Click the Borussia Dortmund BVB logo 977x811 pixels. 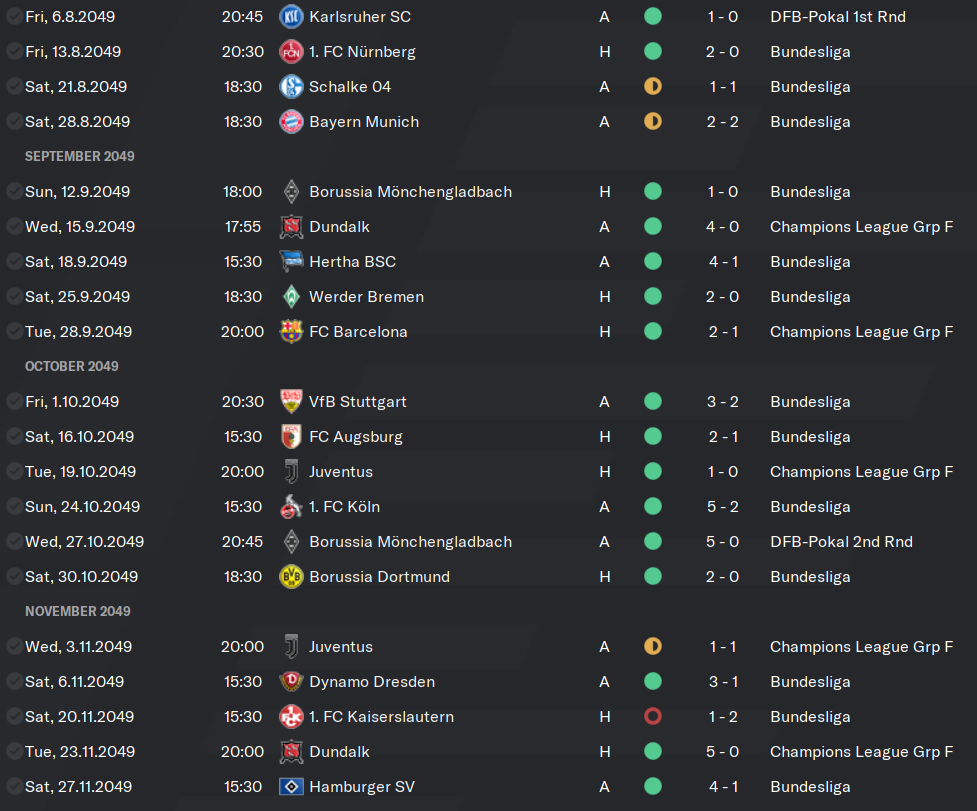tap(291, 577)
